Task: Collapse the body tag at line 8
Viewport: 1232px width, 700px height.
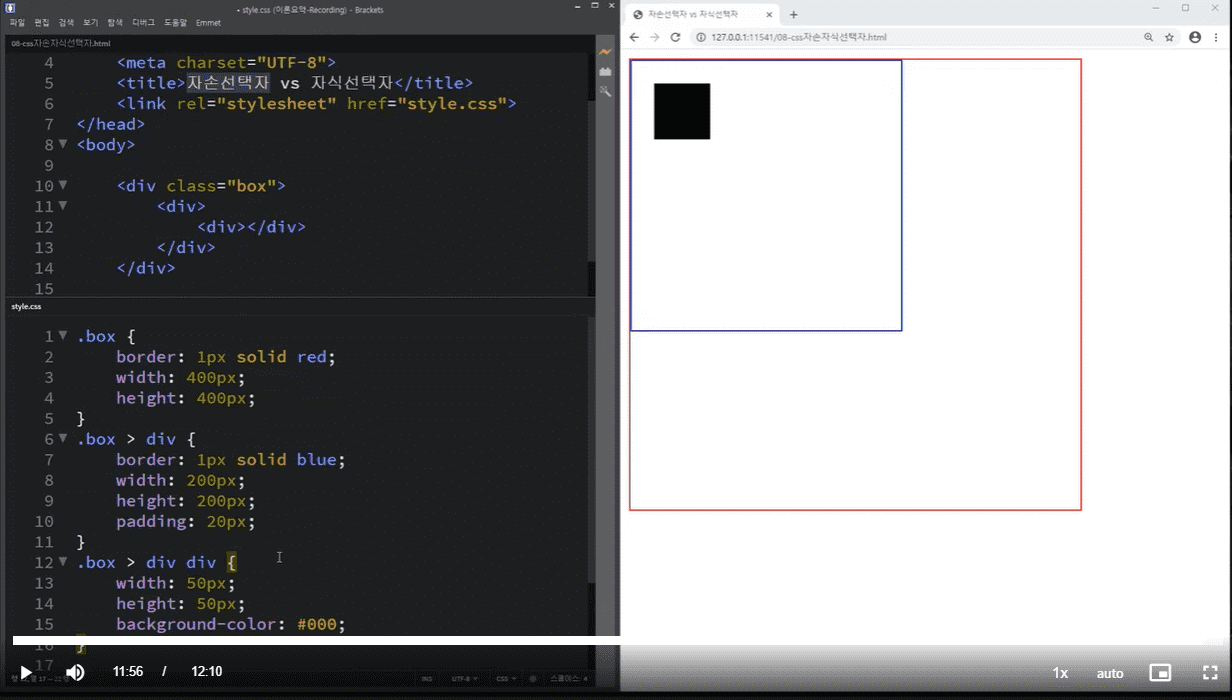Action: [63, 144]
